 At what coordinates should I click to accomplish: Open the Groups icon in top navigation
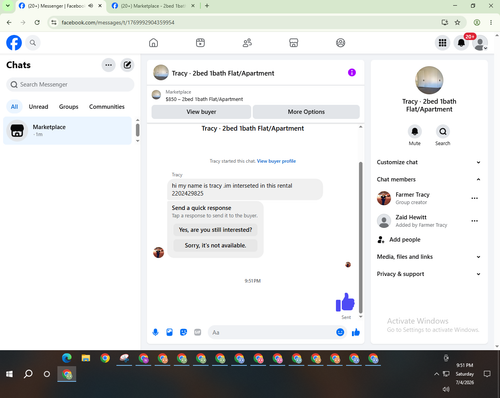click(x=340, y=43)
